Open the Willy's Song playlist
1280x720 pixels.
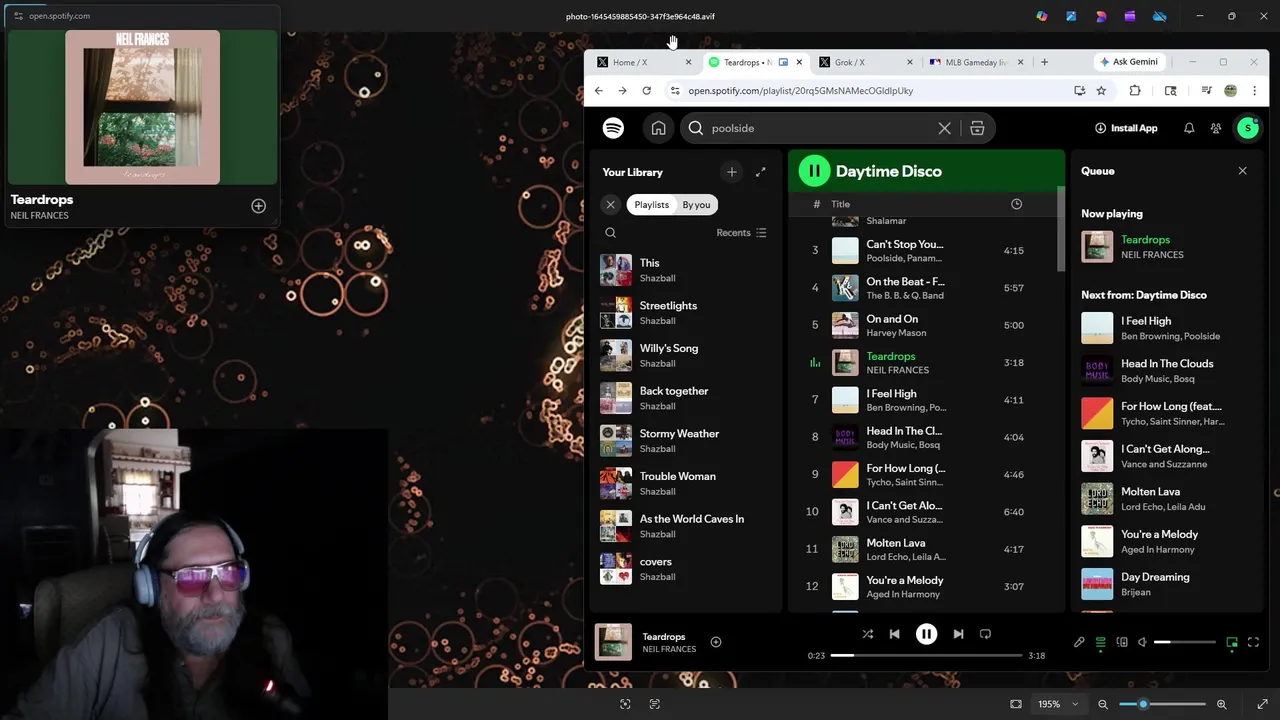tap(685, 355)
